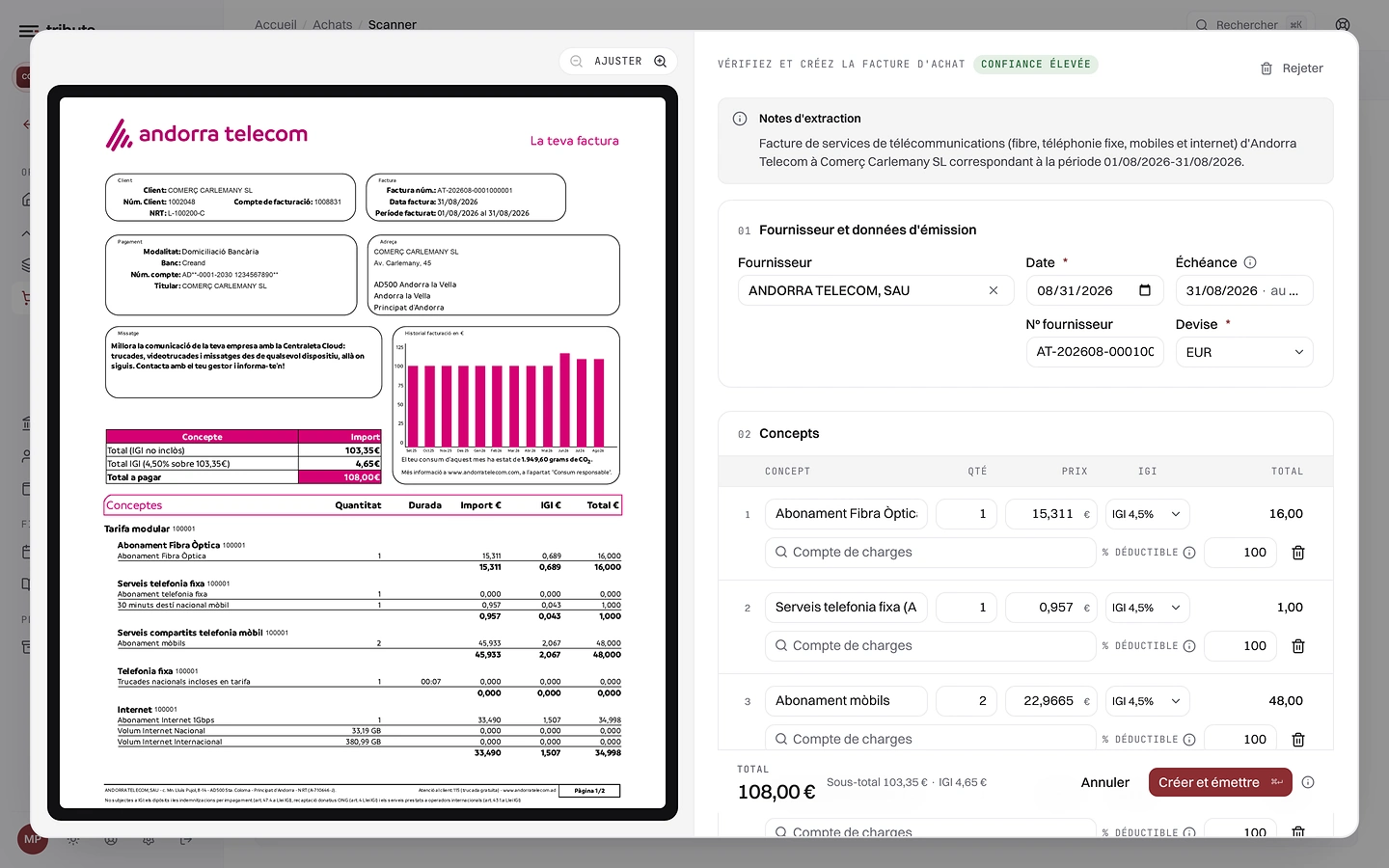Show info icon next to Échéance
The image size is (1389, 868).
tap(1250, 262)
